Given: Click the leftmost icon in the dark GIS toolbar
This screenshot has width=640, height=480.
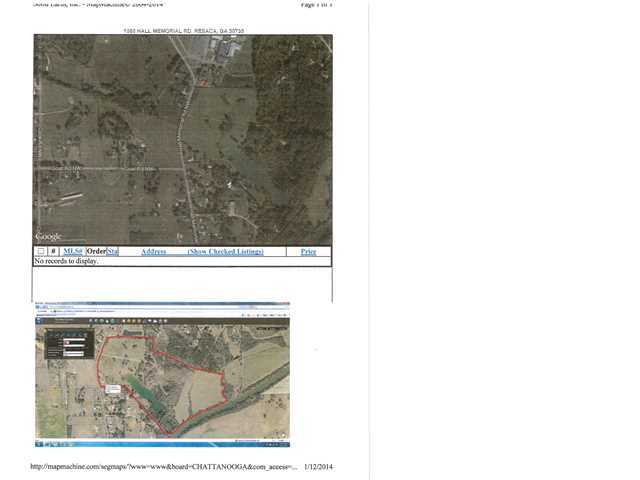Looking at the screenshot, I should pos(91,321).
